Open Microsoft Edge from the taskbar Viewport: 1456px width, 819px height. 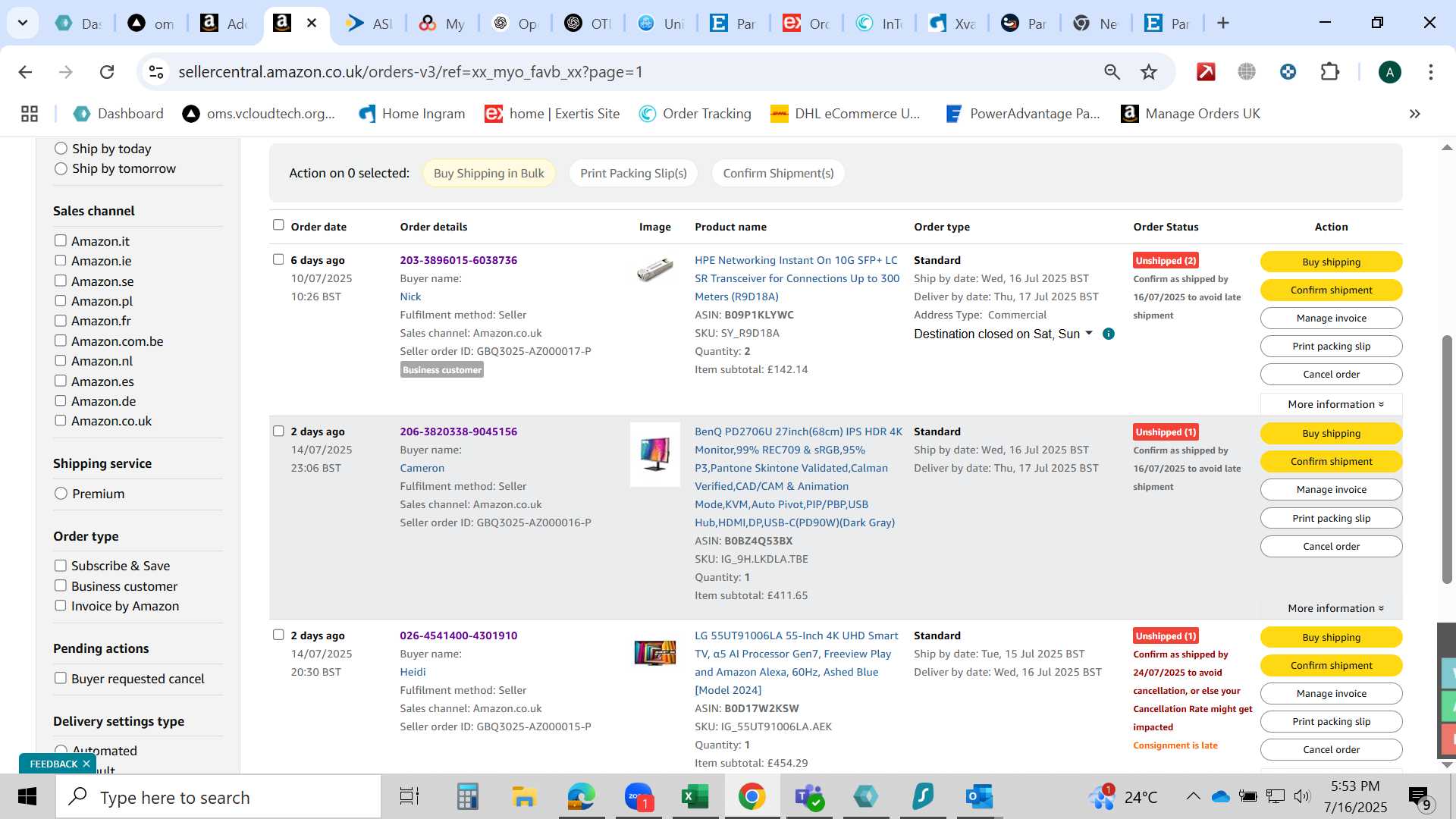click(x=581, y=797)
